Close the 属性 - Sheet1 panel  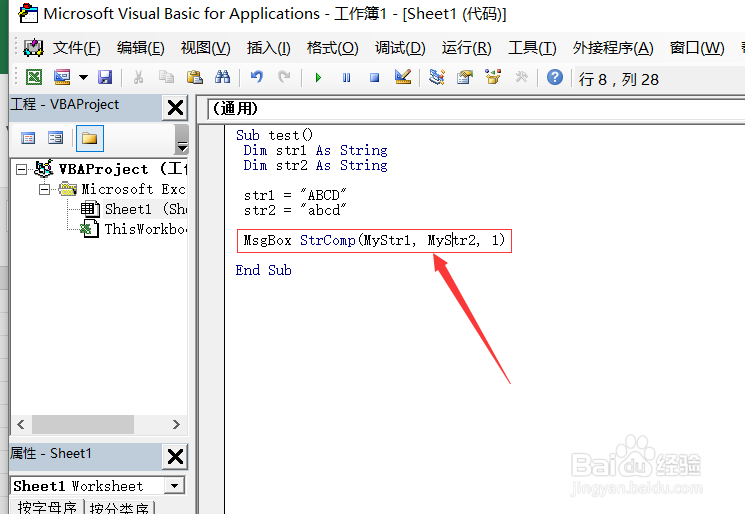point(175,457)
